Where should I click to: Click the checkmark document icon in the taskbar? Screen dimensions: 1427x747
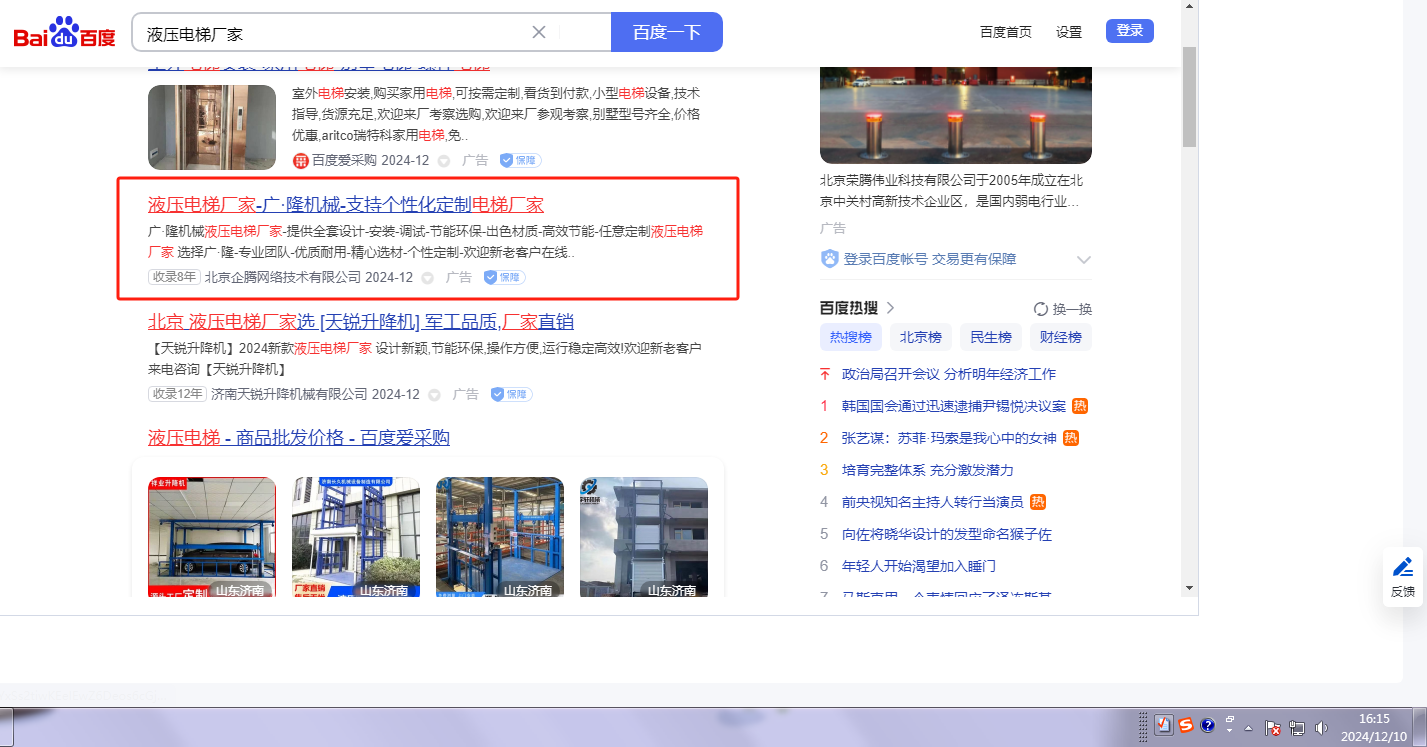pos(1164,726)
